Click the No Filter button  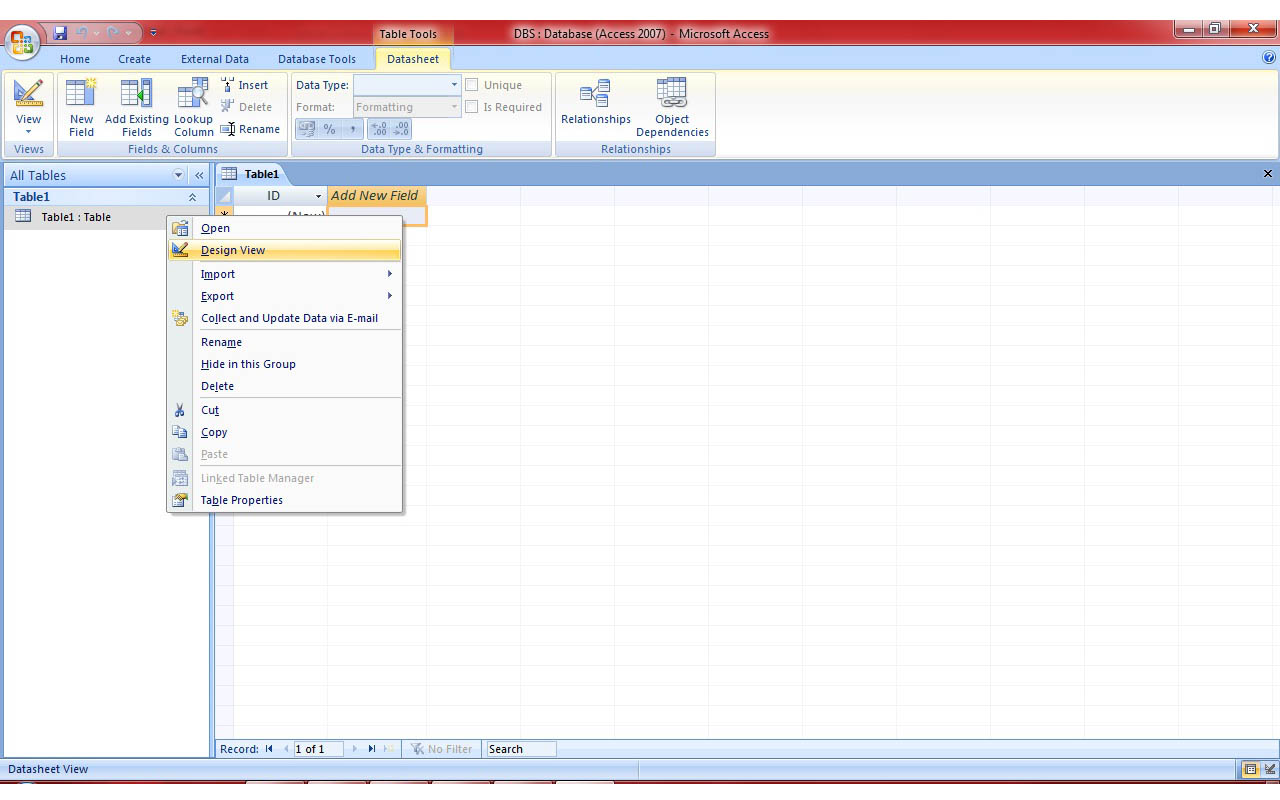[441, 749]
